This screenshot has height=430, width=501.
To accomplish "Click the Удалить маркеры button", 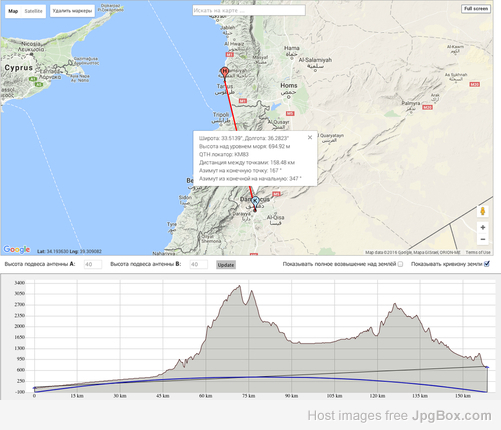I will [x=72, y=11].
